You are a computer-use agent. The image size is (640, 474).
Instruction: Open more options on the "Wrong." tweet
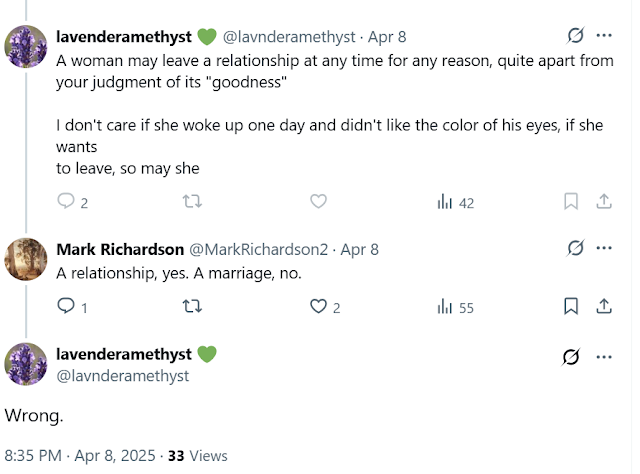604,357
